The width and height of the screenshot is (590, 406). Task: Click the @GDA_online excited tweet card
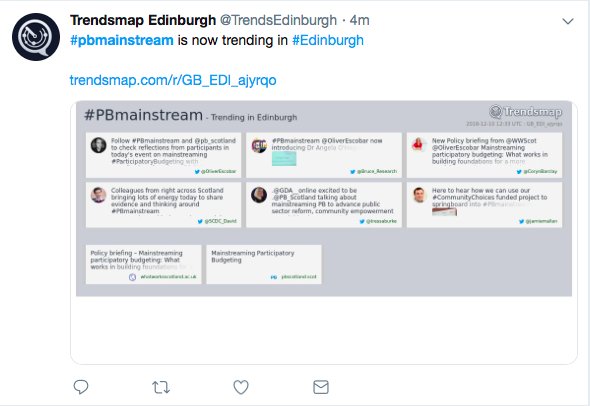tap(324, 205)
